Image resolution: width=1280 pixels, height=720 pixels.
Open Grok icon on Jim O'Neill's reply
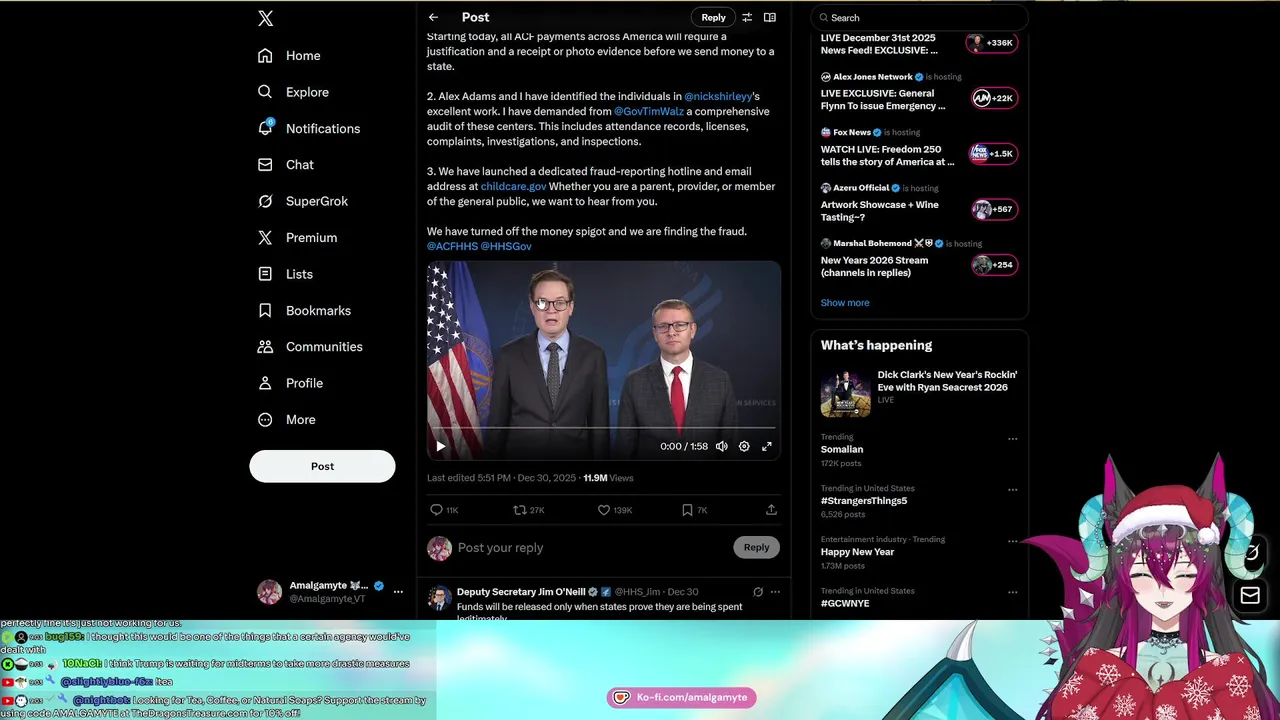click(x=757, y=592)
